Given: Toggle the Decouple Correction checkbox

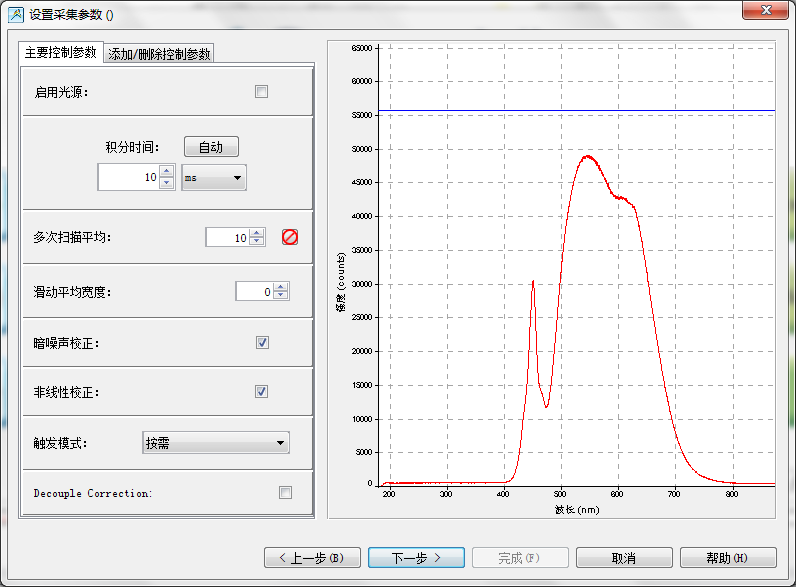Looking at the screenshot, I should 286,492.
